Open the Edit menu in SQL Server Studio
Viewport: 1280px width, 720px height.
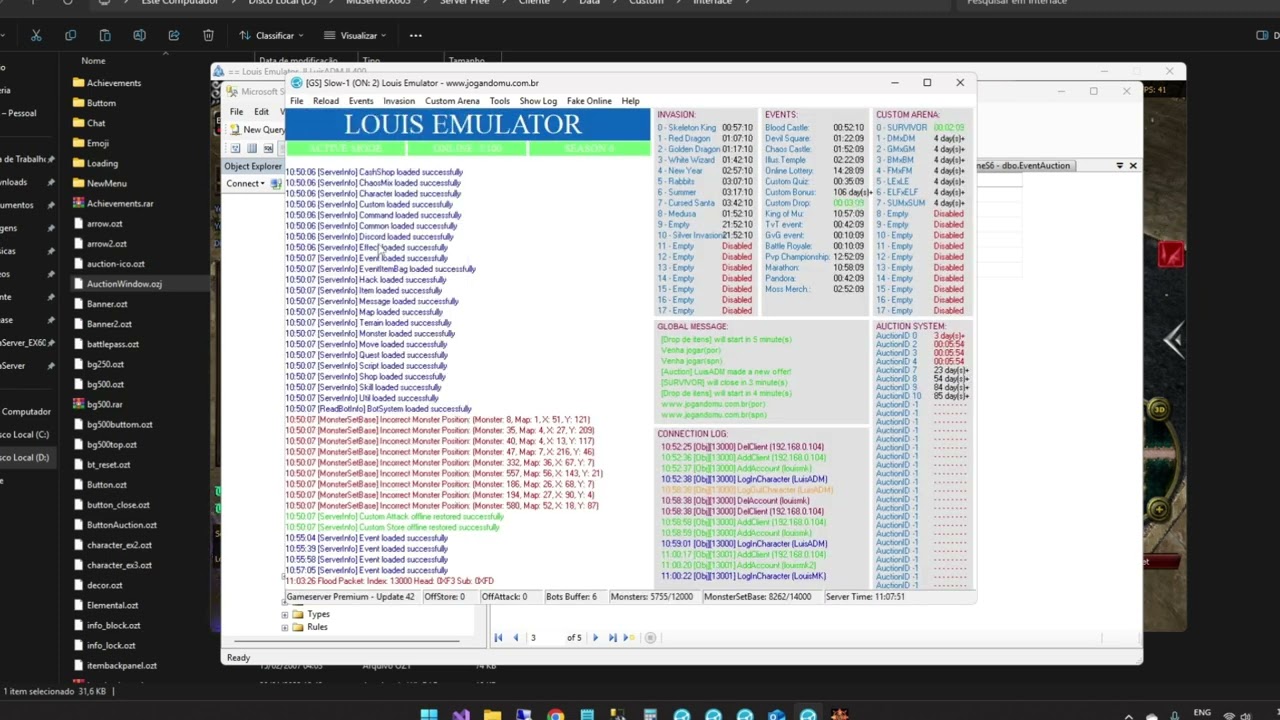click(261, 112)
